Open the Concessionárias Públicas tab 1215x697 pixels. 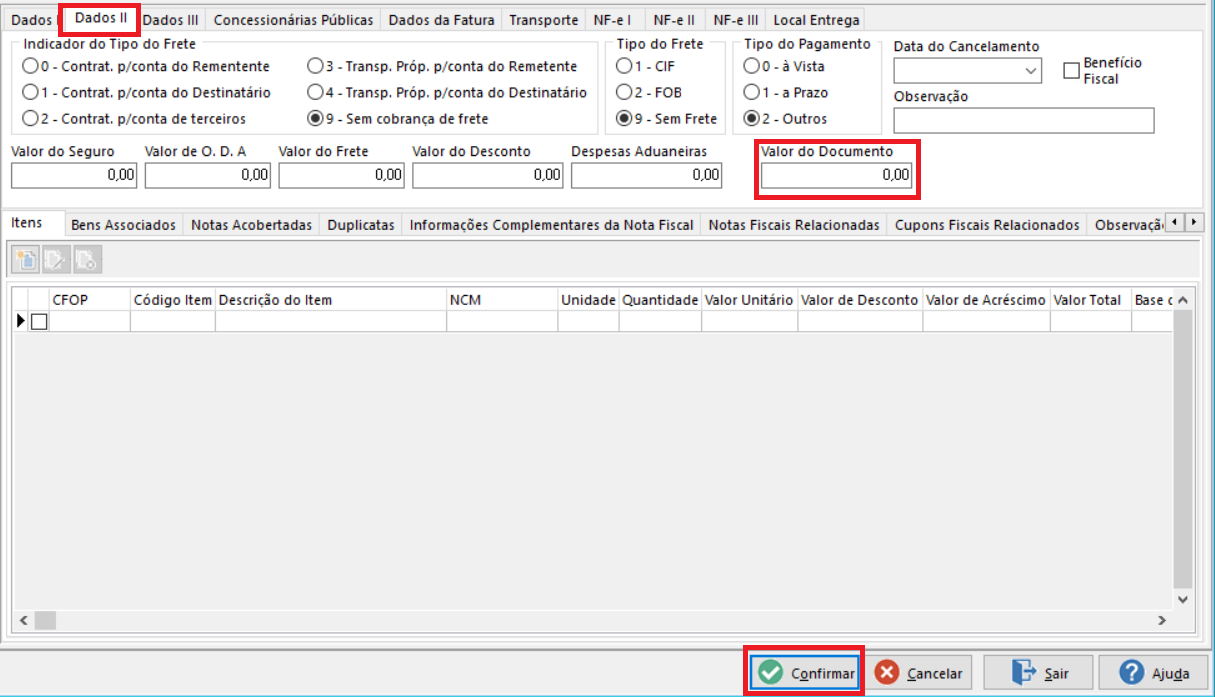point(293,20)
